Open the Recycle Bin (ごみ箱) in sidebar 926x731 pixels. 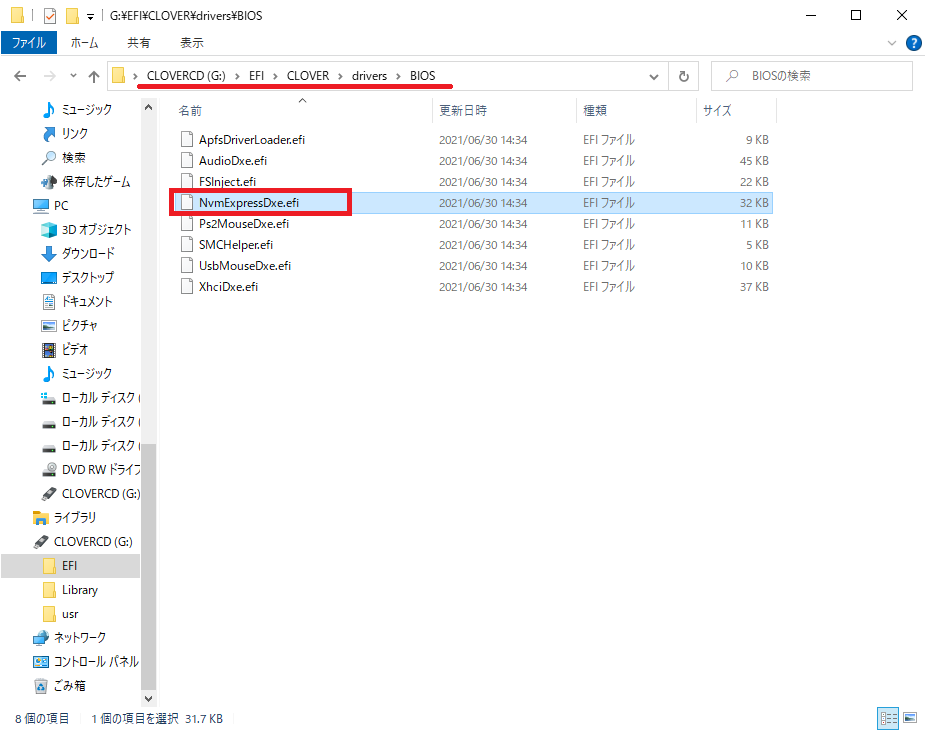point(70,685)
